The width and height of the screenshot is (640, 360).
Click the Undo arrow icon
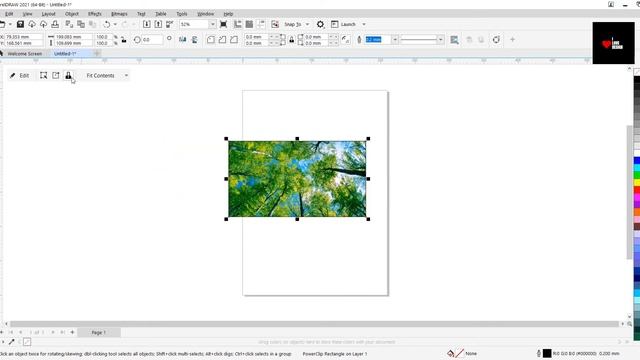tap(107, 24)
